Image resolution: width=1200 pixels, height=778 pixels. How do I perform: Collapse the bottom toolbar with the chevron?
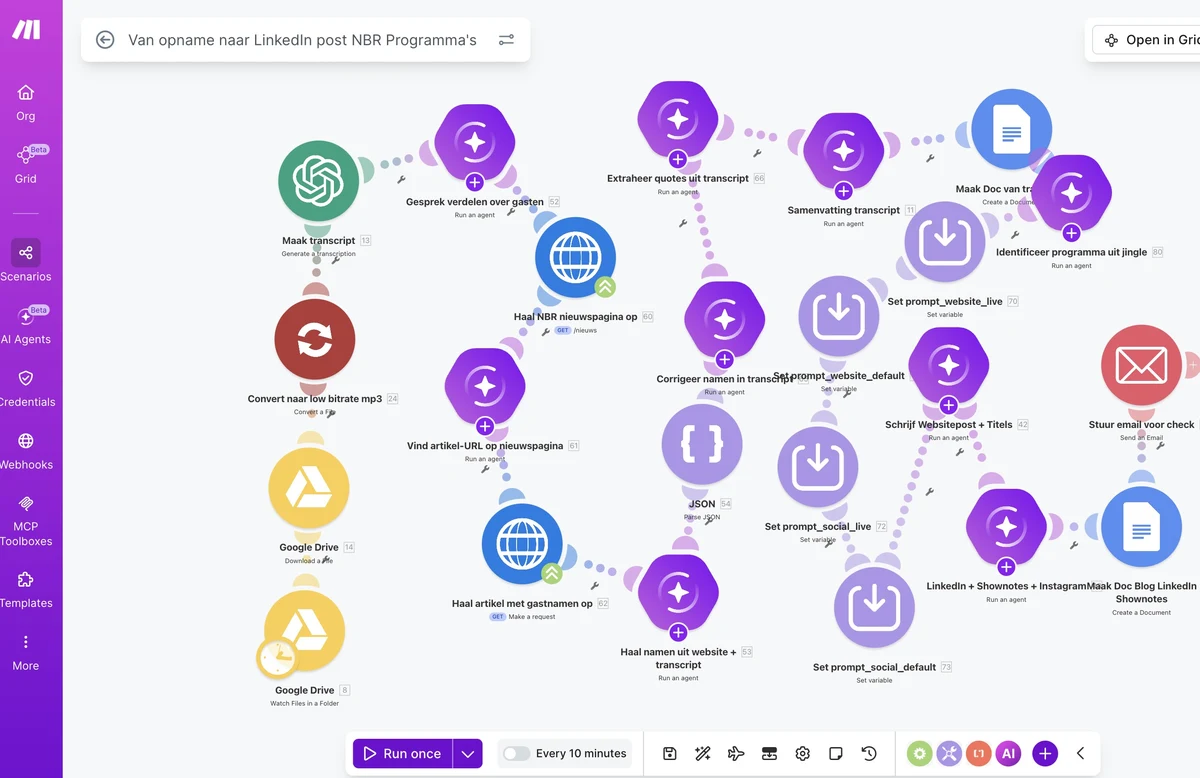coord(1080,754)
